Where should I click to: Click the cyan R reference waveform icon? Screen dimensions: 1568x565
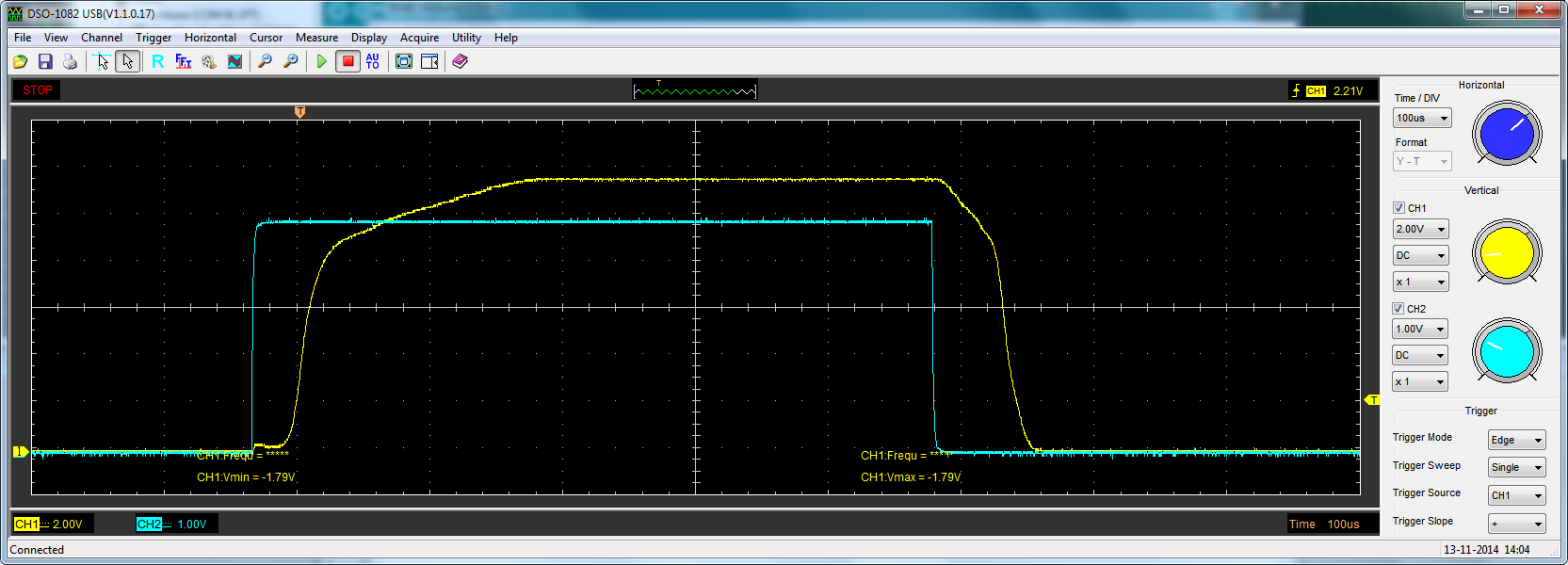157,61
